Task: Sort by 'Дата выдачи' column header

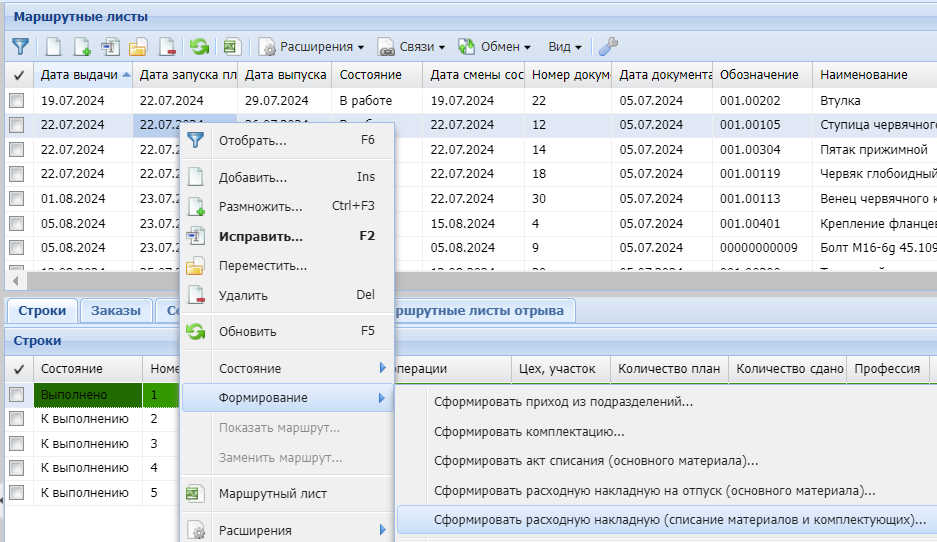Action: pos(79,75)
